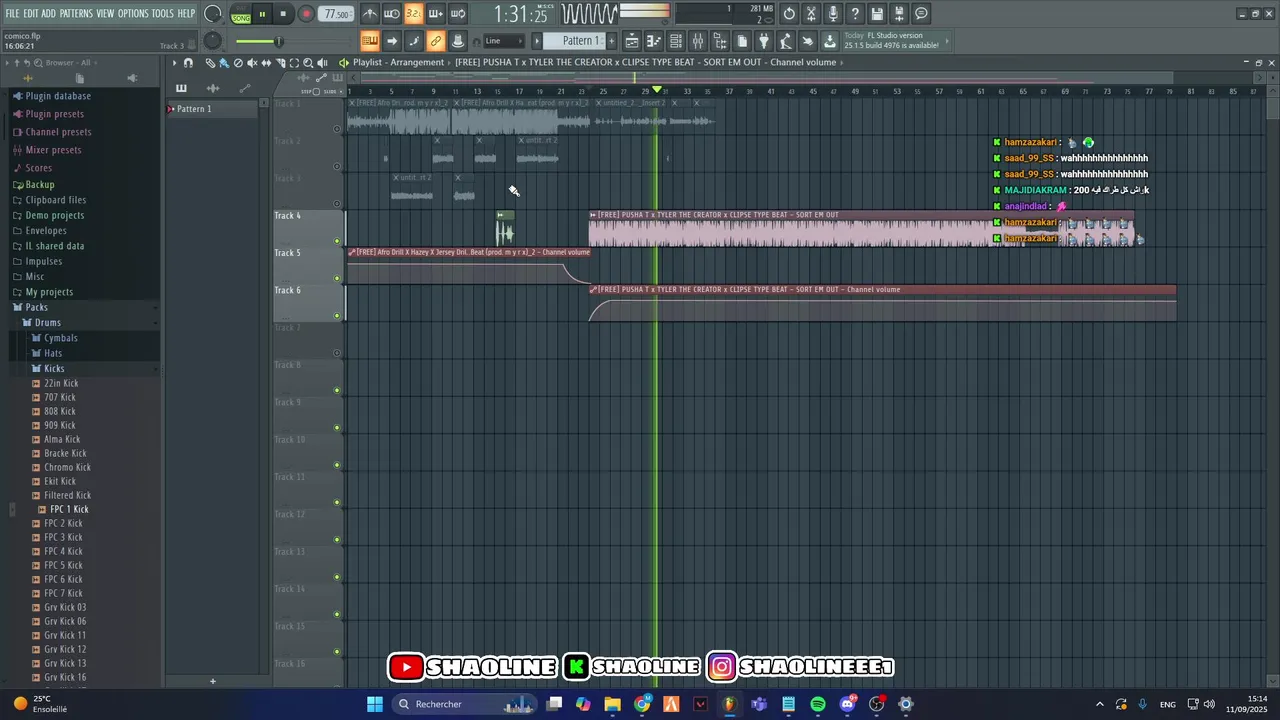Open the global snap dropdown showing Line
Viewport: 1280px width, 720px height.
point(503,41)
